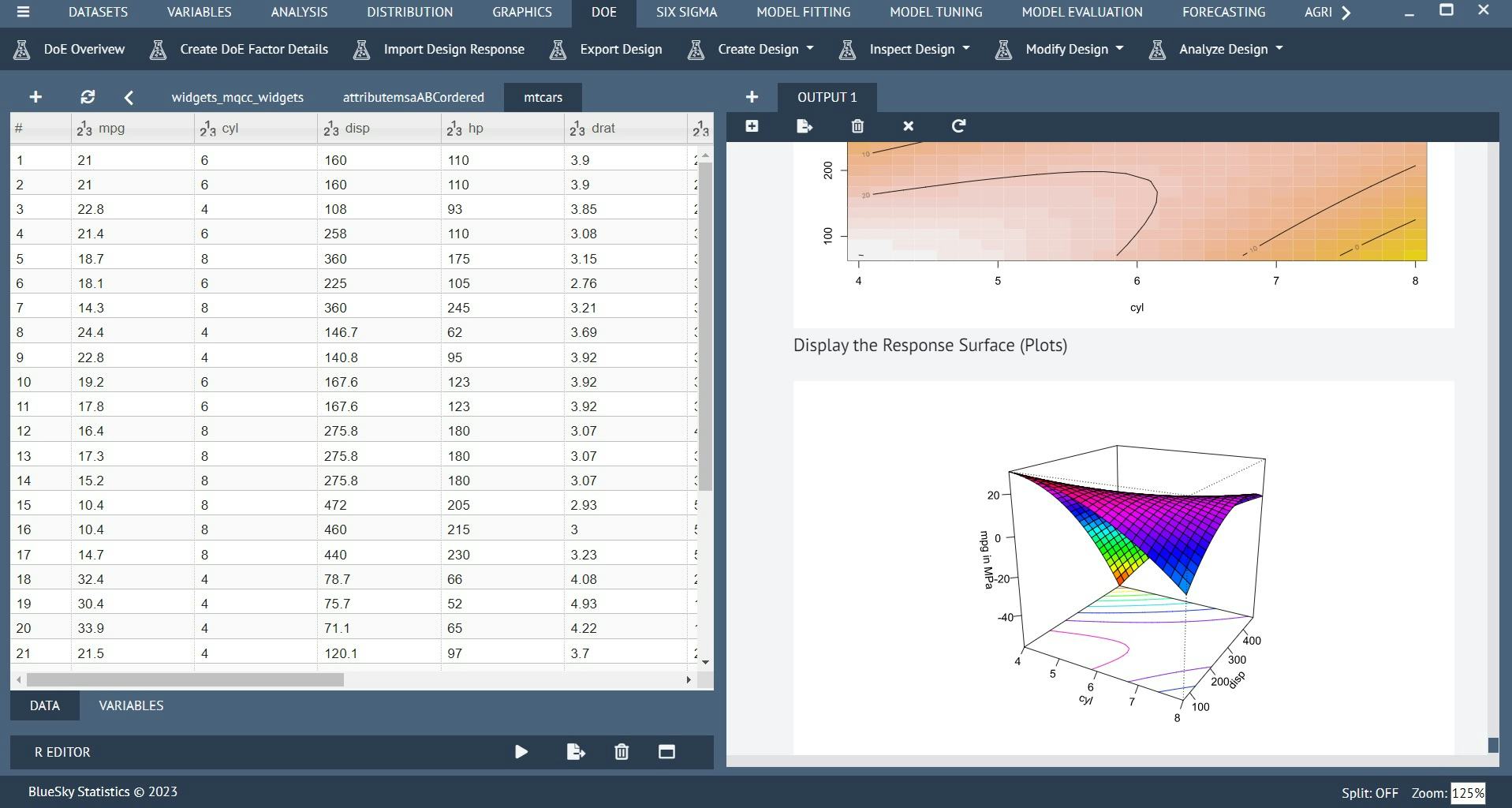Viewport: 1512px width, 808px height.
Task: Export the output via the export icon
Action: [x=805, y=126]
